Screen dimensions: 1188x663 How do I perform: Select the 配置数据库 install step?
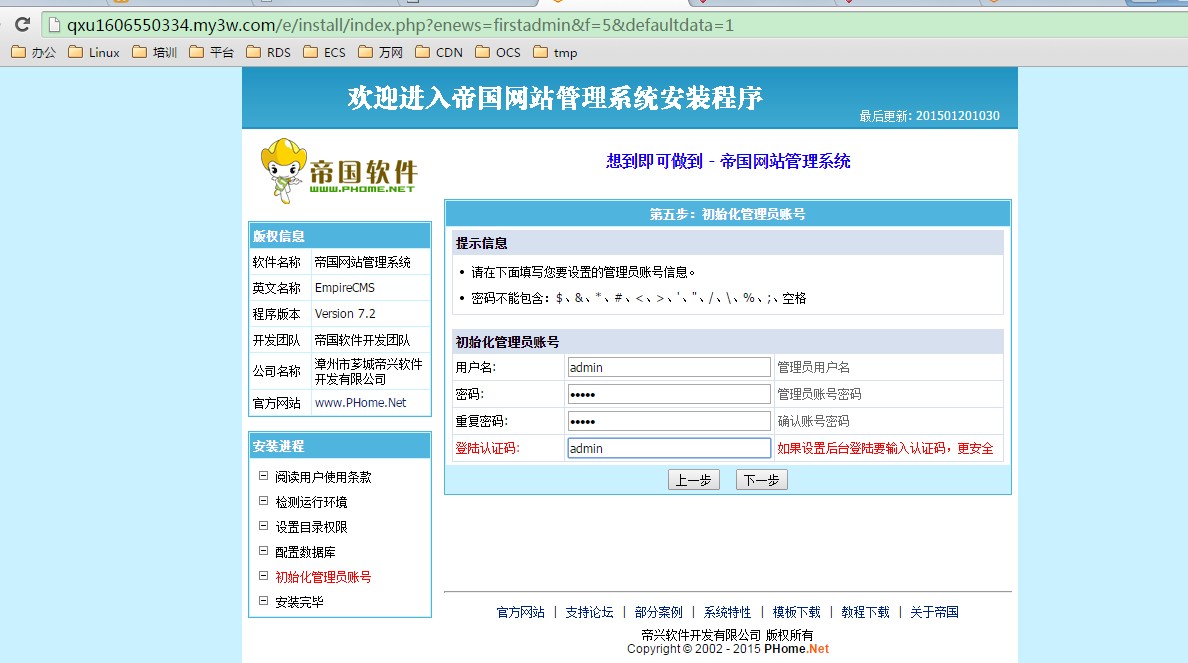(x=305, y=552)
